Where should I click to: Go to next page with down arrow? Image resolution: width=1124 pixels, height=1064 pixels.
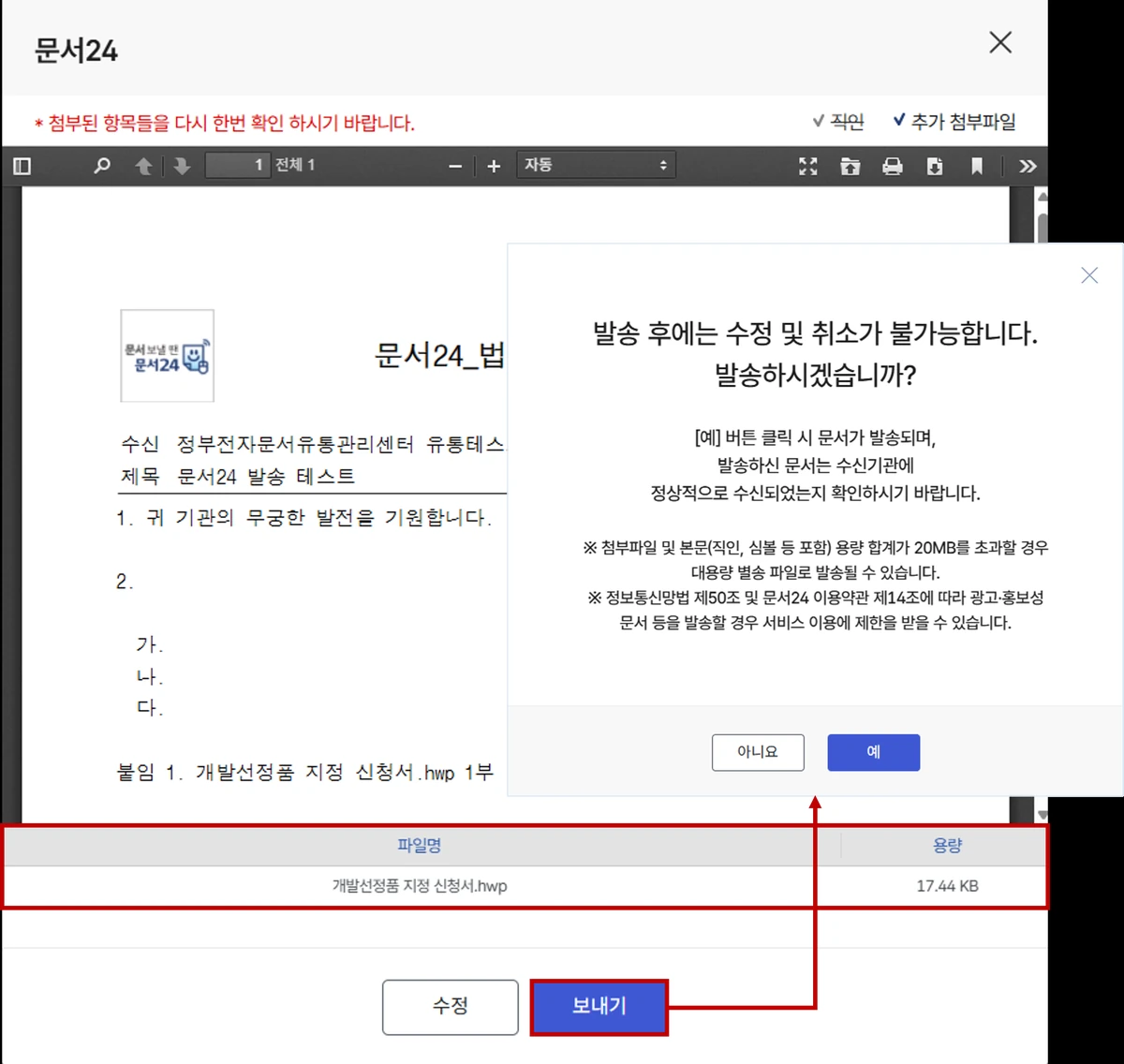(182, 166)
